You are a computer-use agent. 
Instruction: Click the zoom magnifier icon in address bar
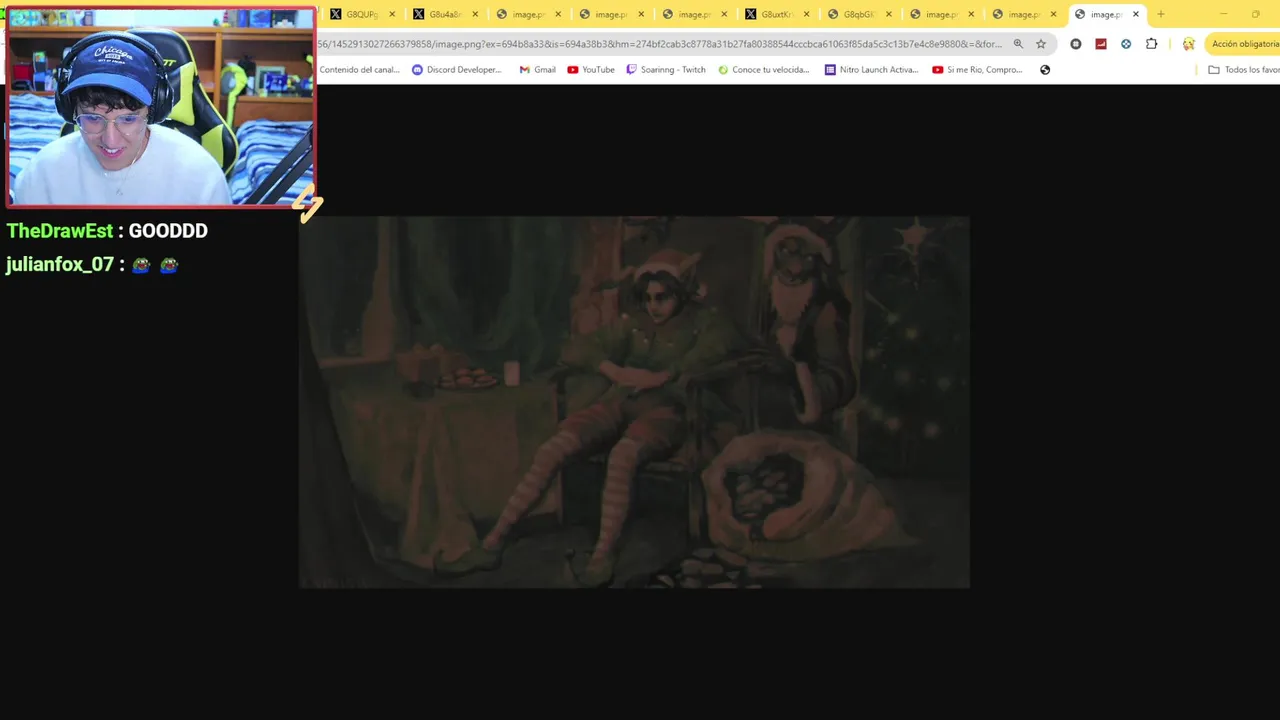(x=1018, y=44)
